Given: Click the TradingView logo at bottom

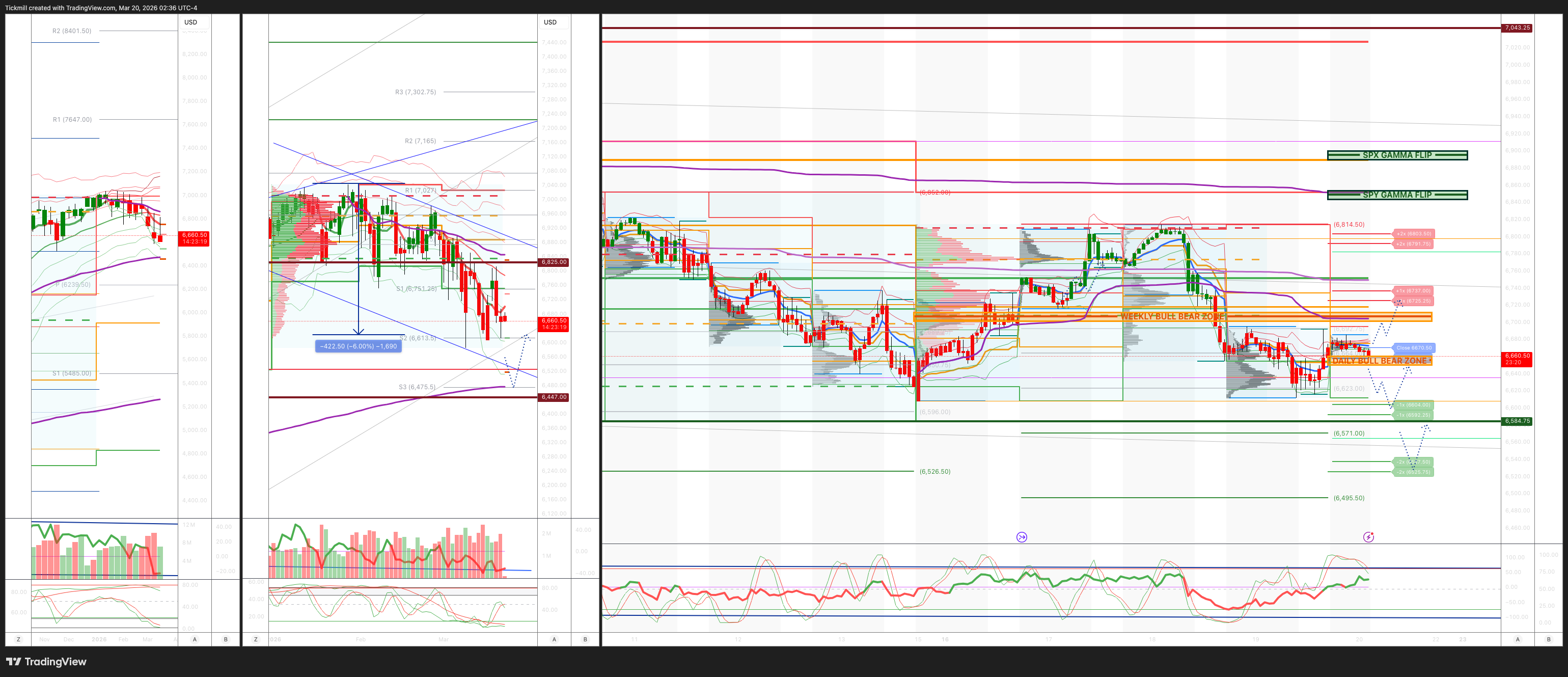Looking at the screenshot, I should click(46, 662).
